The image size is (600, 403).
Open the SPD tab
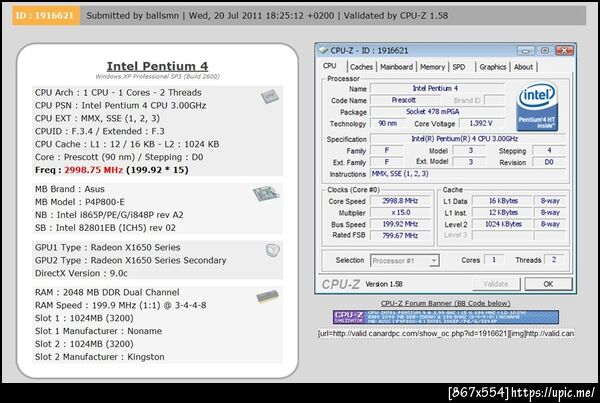(x=459, y=67)
